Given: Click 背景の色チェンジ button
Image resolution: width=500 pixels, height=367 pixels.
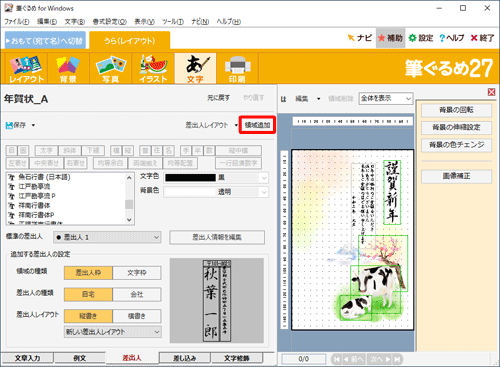Looking at the screenshot, I should pos(456,145).
